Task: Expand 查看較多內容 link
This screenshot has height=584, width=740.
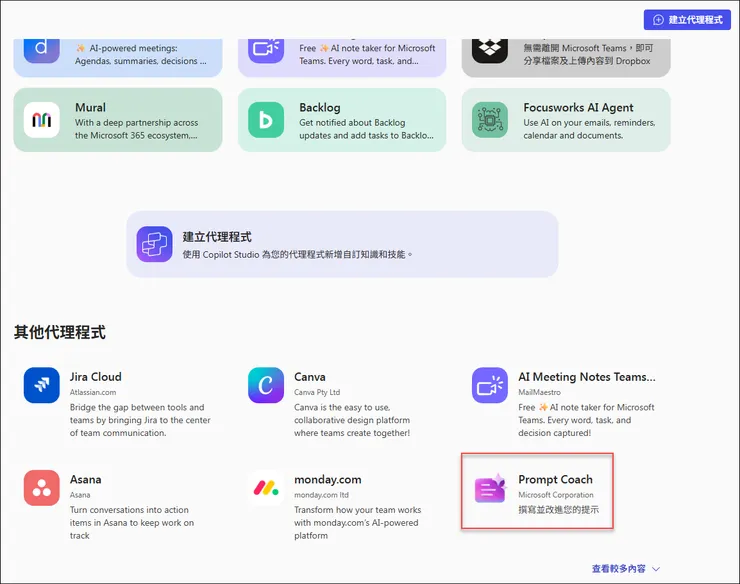Action: click(618, 569)
